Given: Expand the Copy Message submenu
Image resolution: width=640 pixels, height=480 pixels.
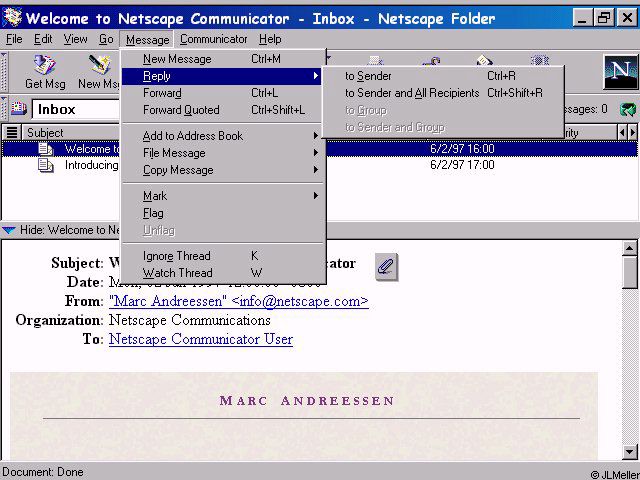Looking at the screenshot, I should 224,170.
